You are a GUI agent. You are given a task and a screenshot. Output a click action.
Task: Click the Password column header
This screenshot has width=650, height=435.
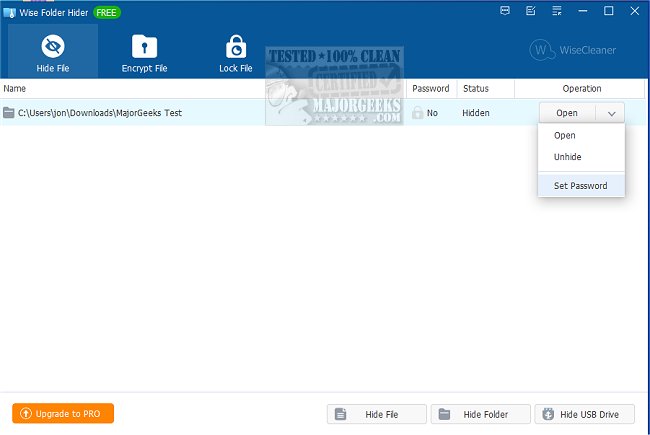(431, 88)
